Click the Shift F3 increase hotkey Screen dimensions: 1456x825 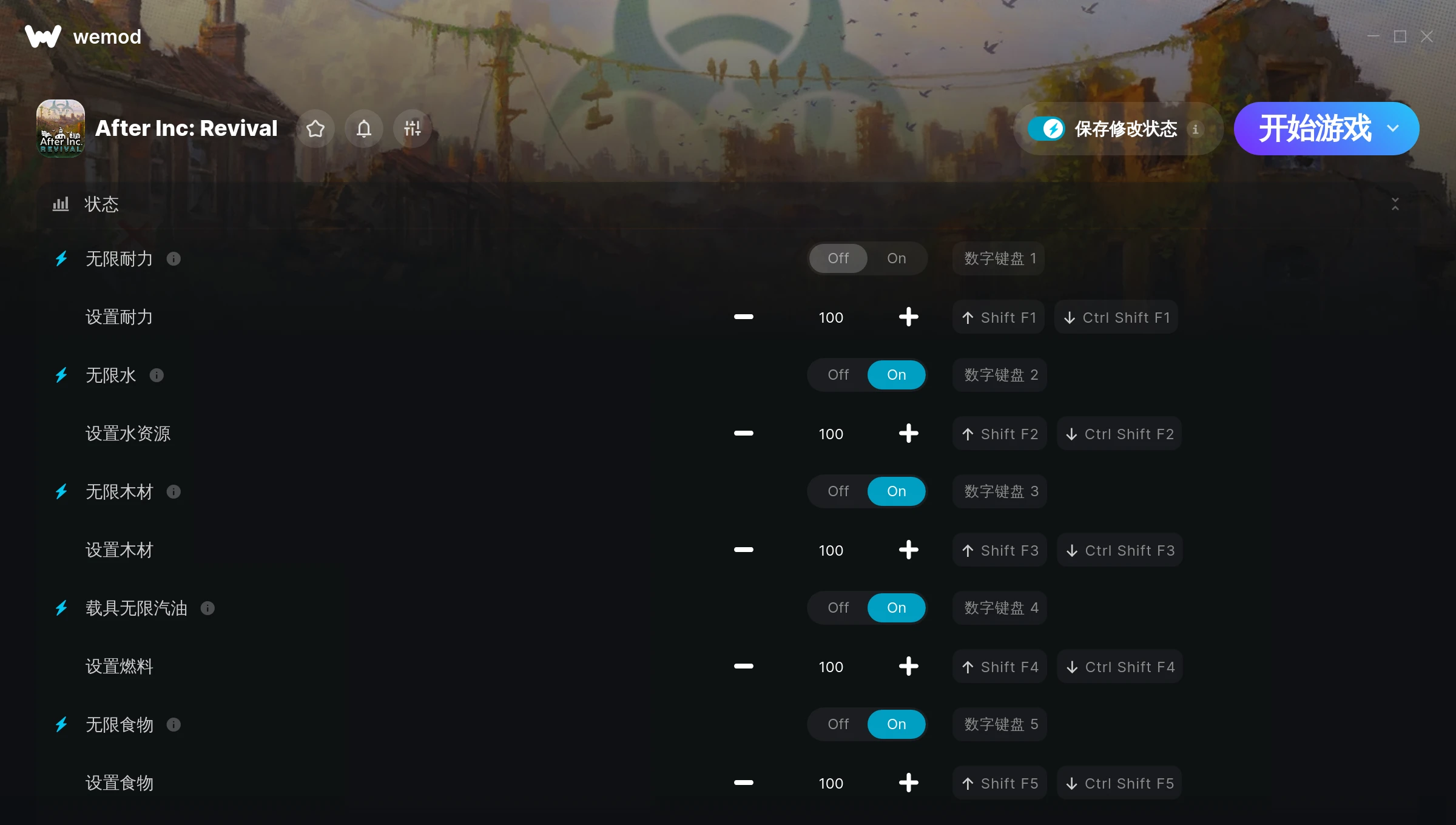(x=1000, y=550)
